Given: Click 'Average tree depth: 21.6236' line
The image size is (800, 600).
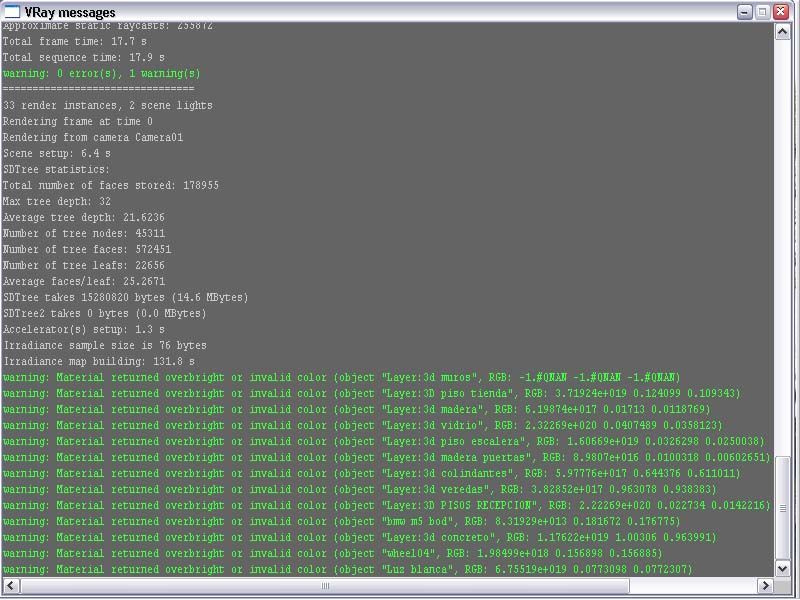Looking at the screenshot, I should (84, 217).
